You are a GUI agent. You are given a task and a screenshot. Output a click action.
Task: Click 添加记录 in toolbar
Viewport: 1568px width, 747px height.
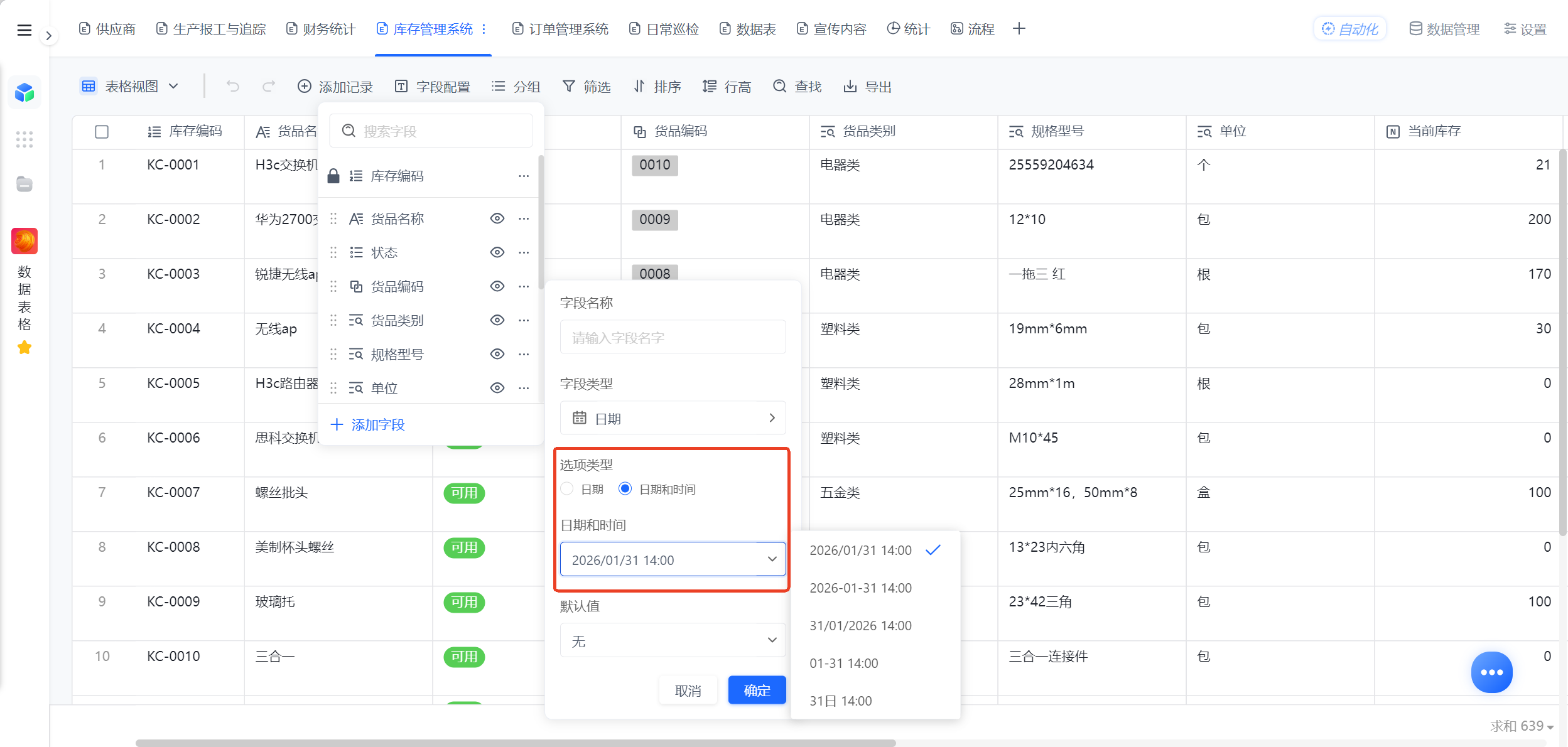coord(335,87)
